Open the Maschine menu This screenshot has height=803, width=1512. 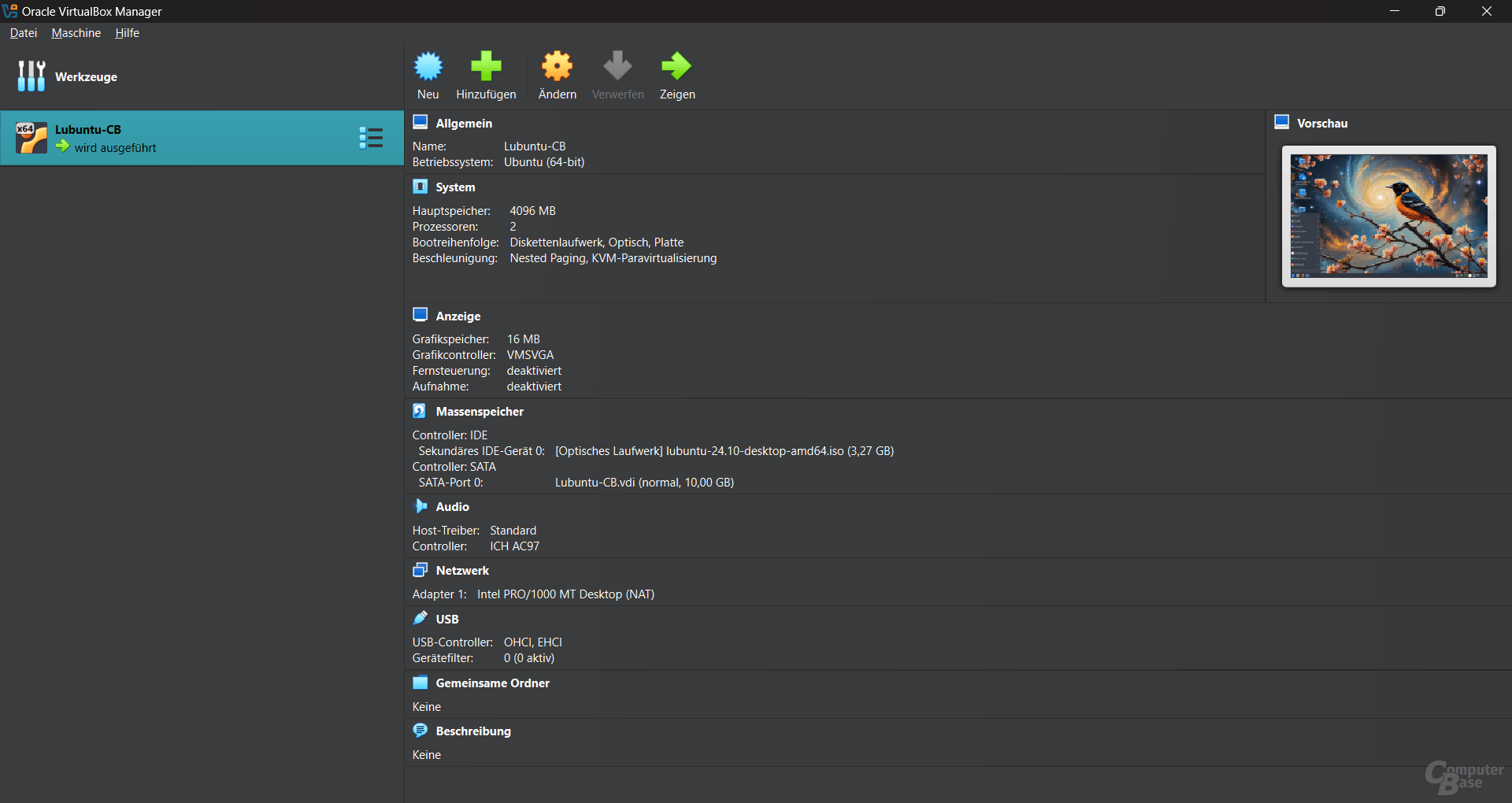tap(76, 33)
